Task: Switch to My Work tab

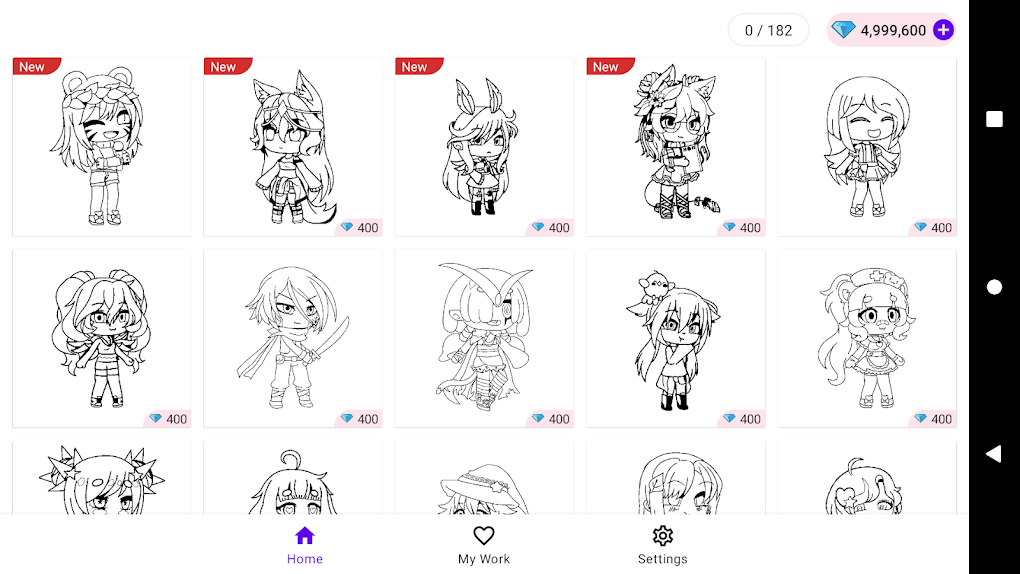Action: 484,545
